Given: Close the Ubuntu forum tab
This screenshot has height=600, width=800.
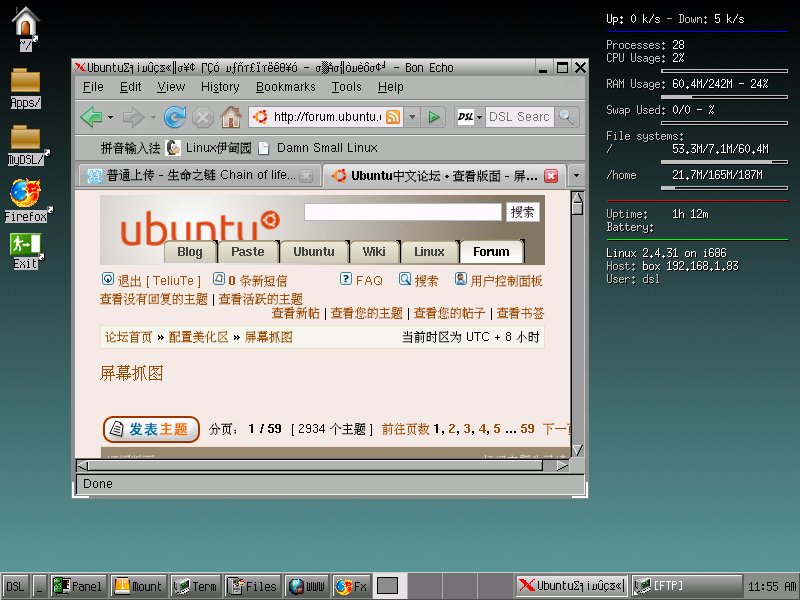Looking at the screenshot, I should (551, 176).
